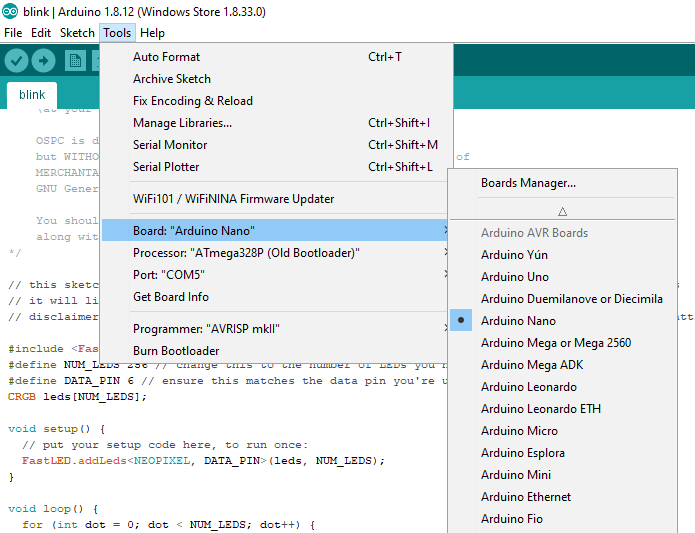Select Arduino Yún board
Viewport: 695px width, 533px height.
563,255
